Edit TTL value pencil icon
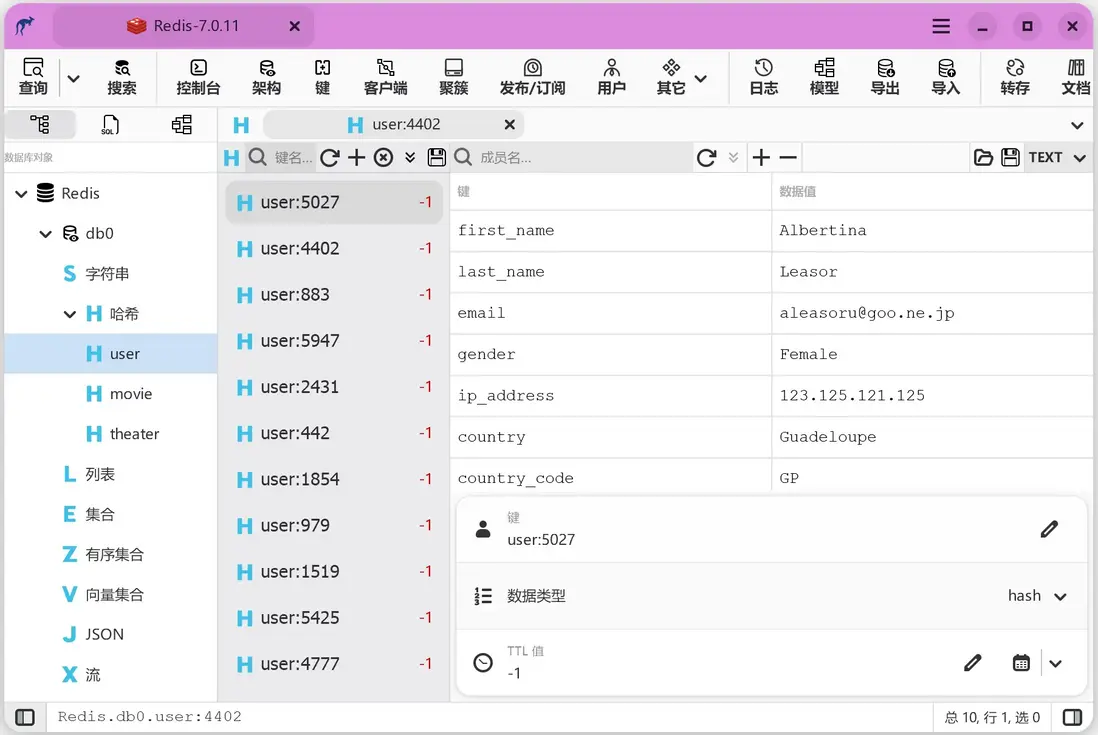1098x735 pixels. tap(973, 662)
